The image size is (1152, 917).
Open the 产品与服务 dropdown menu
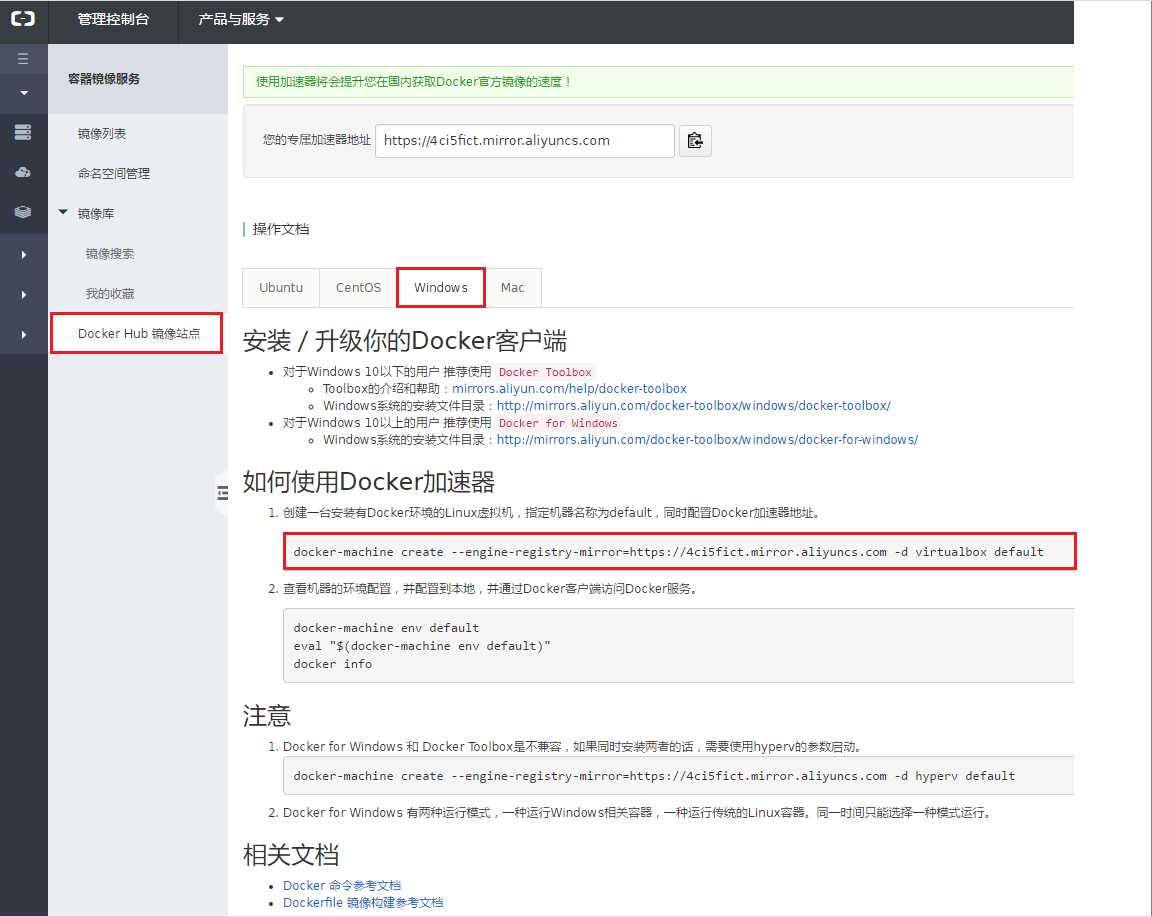[x=240, y=19]
